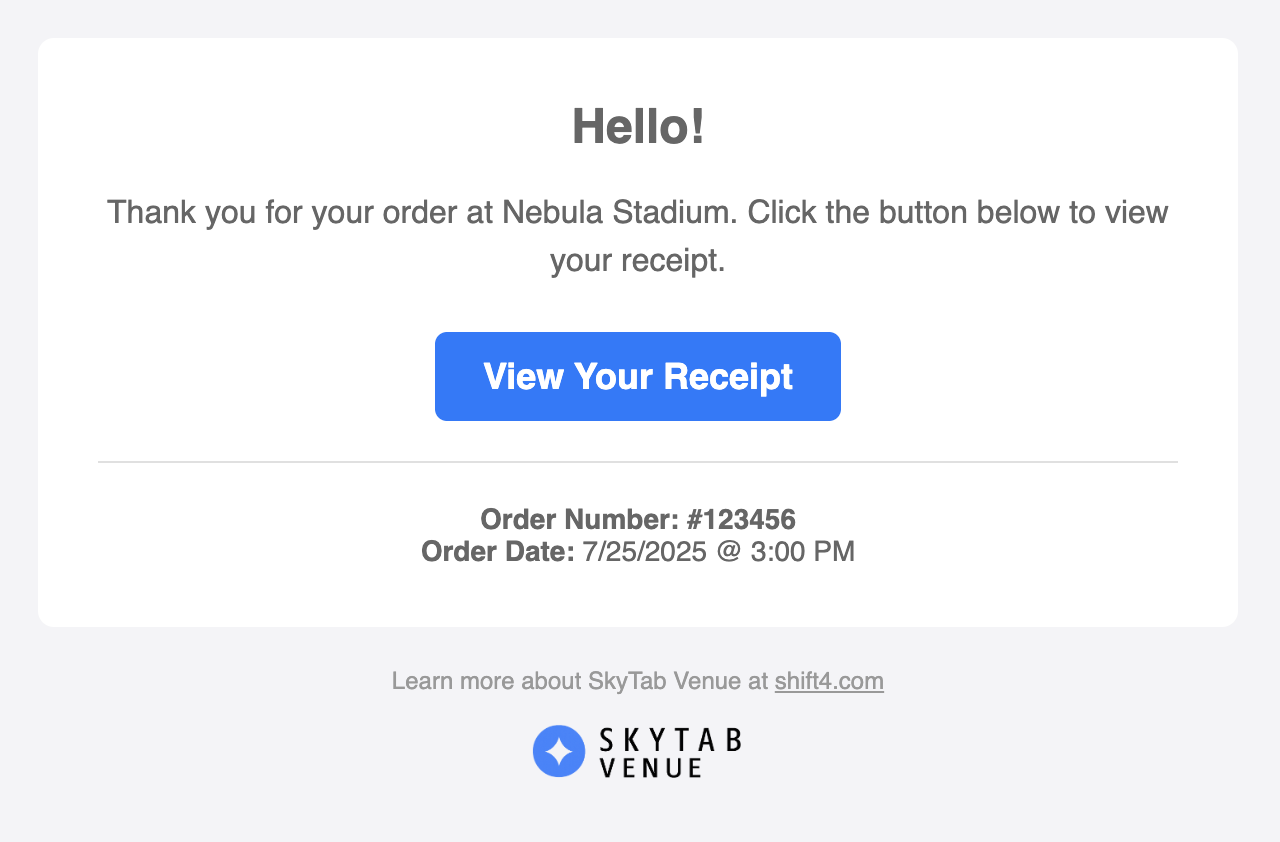This screenshot has width=1280, height=842.
Task: Click the @ symbol in the order date
Action: coord(728,551)
